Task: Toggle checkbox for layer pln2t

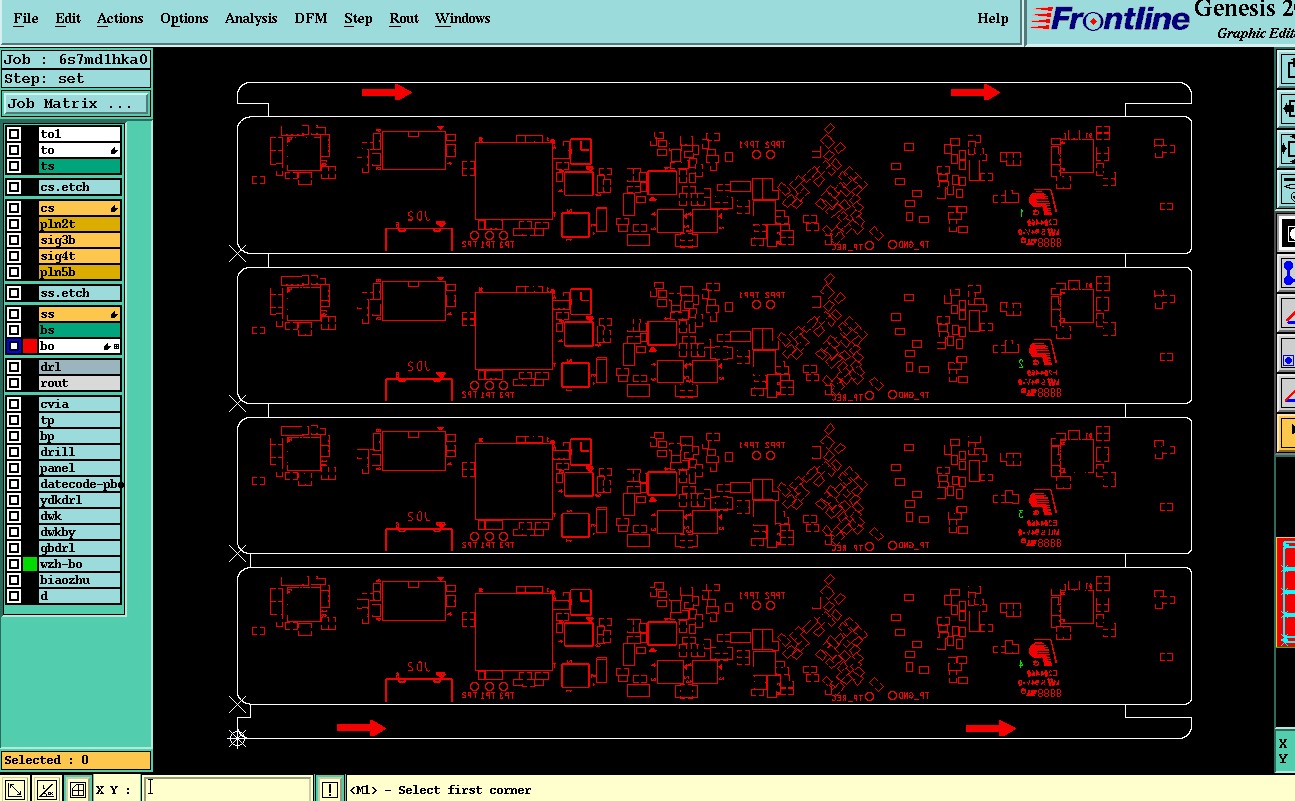Action: (14, 224)
